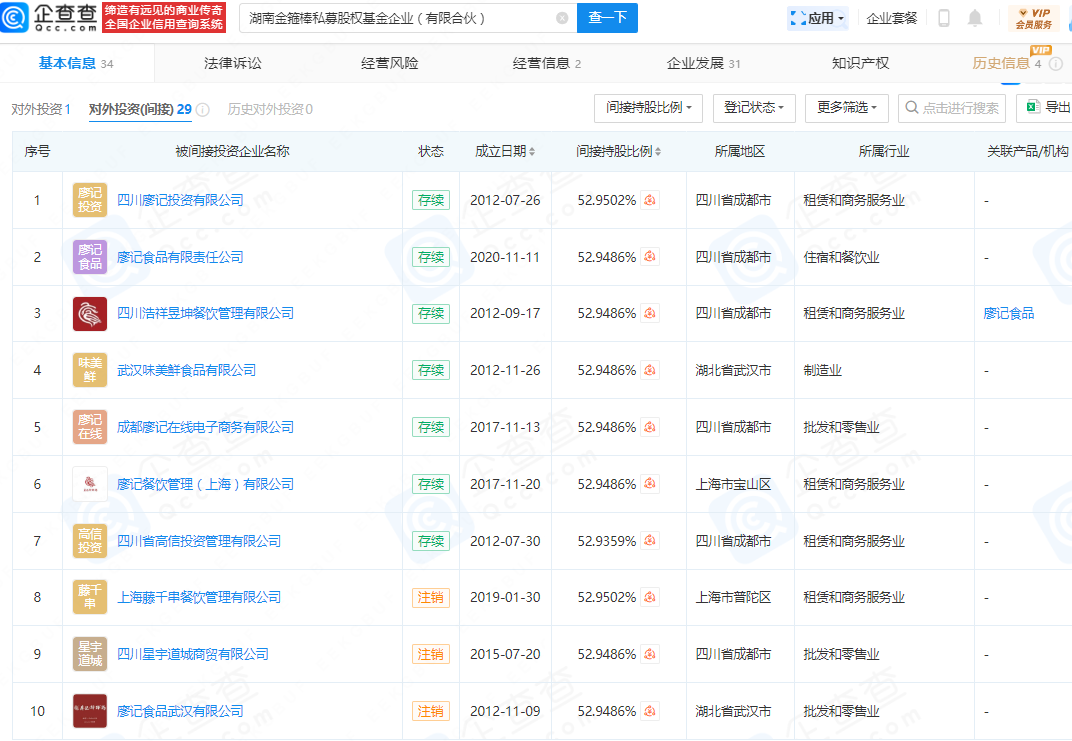The image size is (1072, 741).
Task: Open company link 四川廖记投资有限公司
Action: pos(180,200)
